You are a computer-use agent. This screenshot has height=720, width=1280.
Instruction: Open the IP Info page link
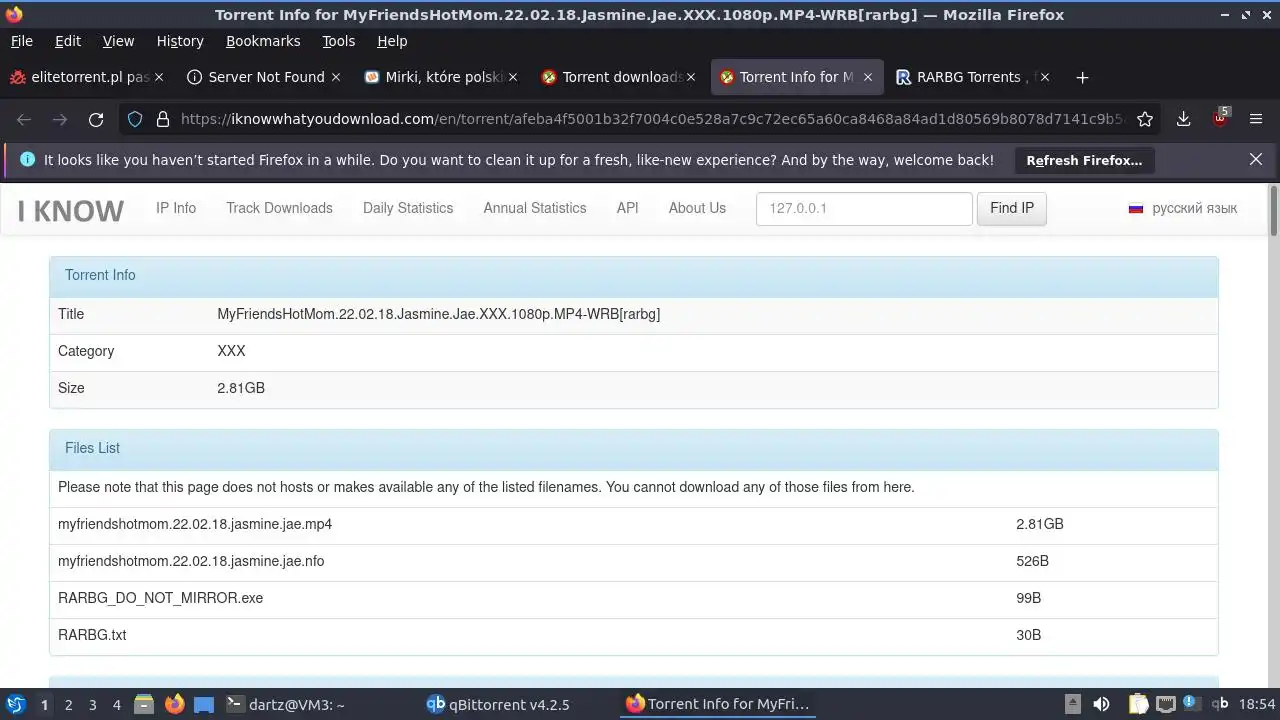[176, 208]
